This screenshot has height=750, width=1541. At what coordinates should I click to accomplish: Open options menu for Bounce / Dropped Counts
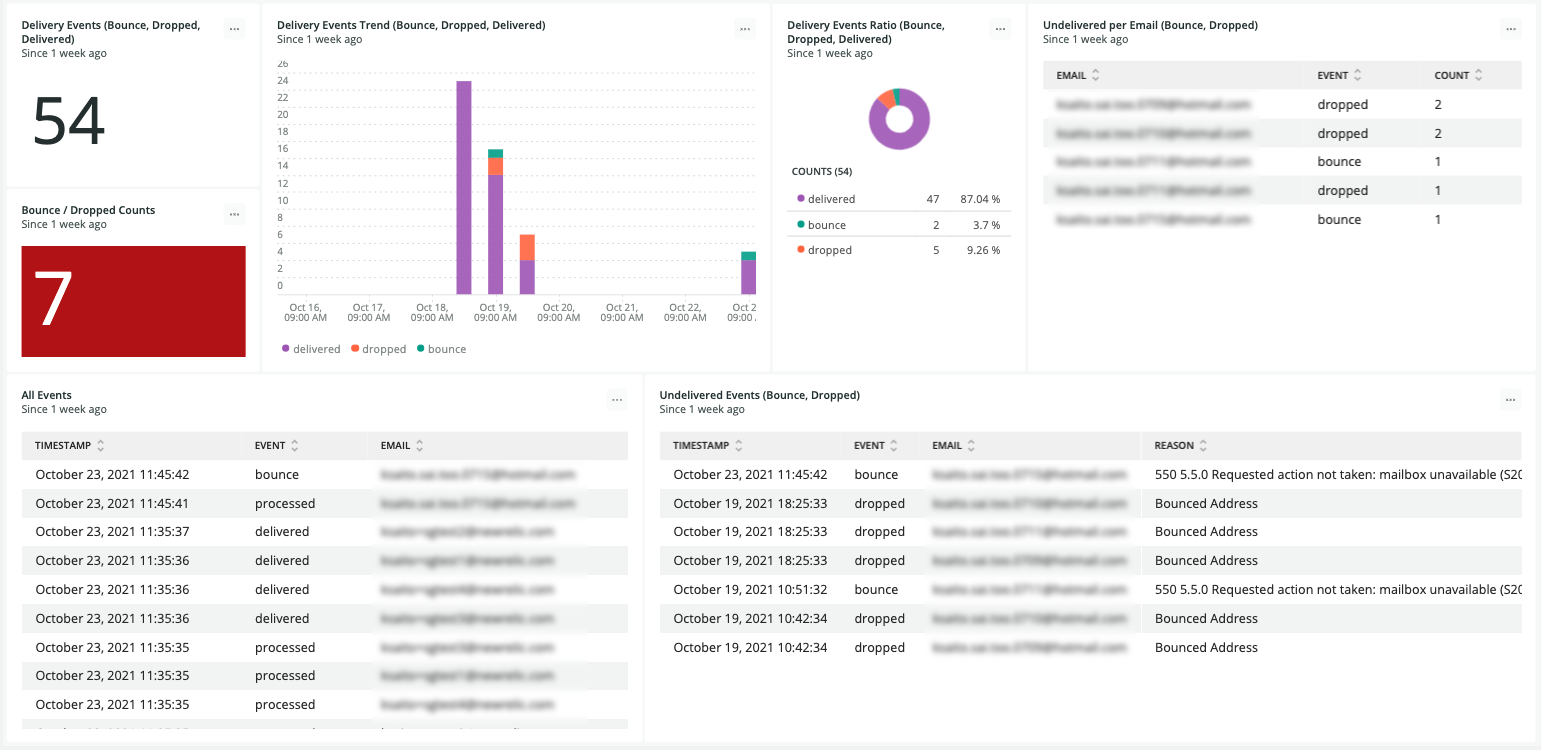pyautogui.click(x=234, y=214)
